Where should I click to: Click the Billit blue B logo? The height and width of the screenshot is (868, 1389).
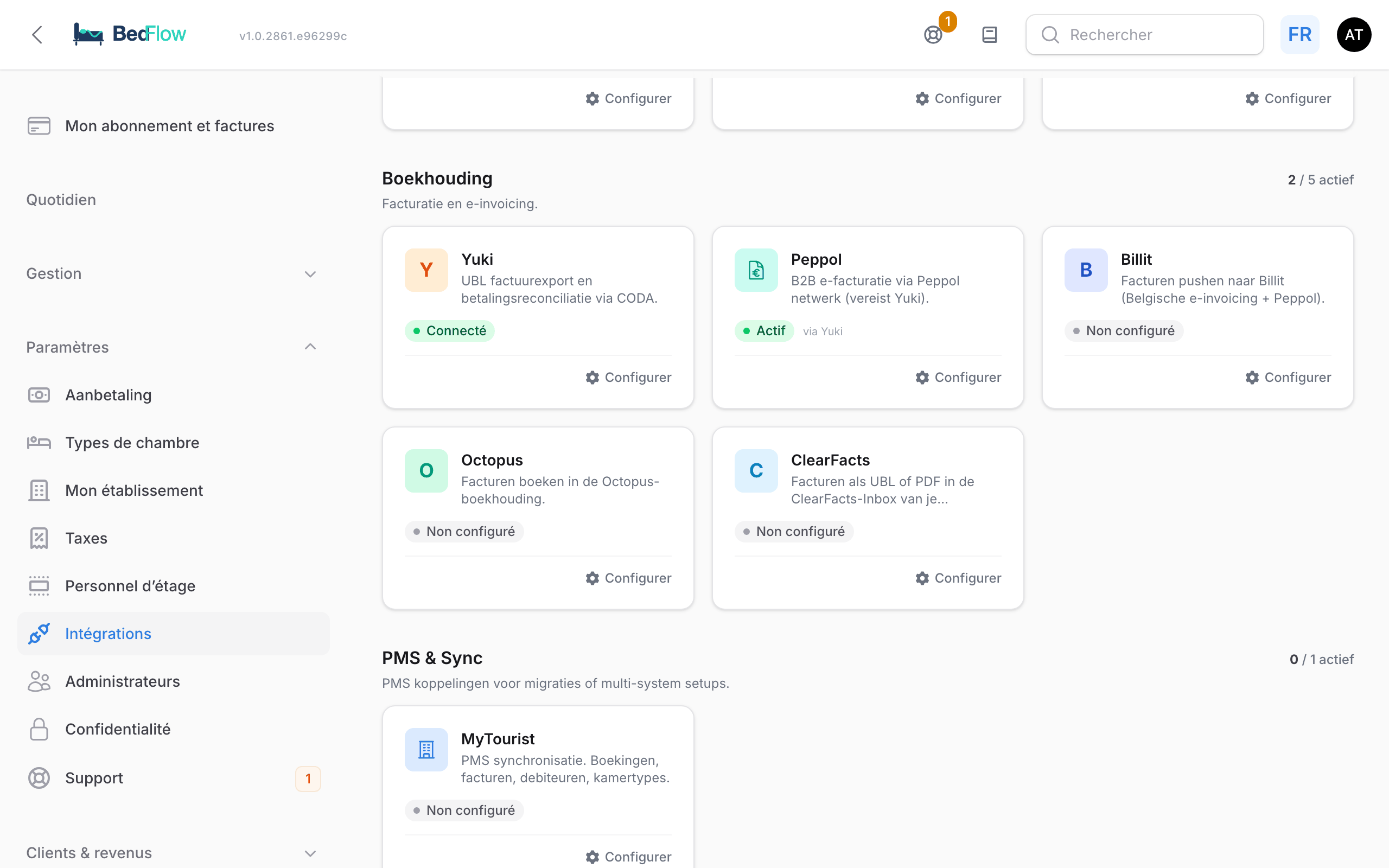[x=1086, y=270]
